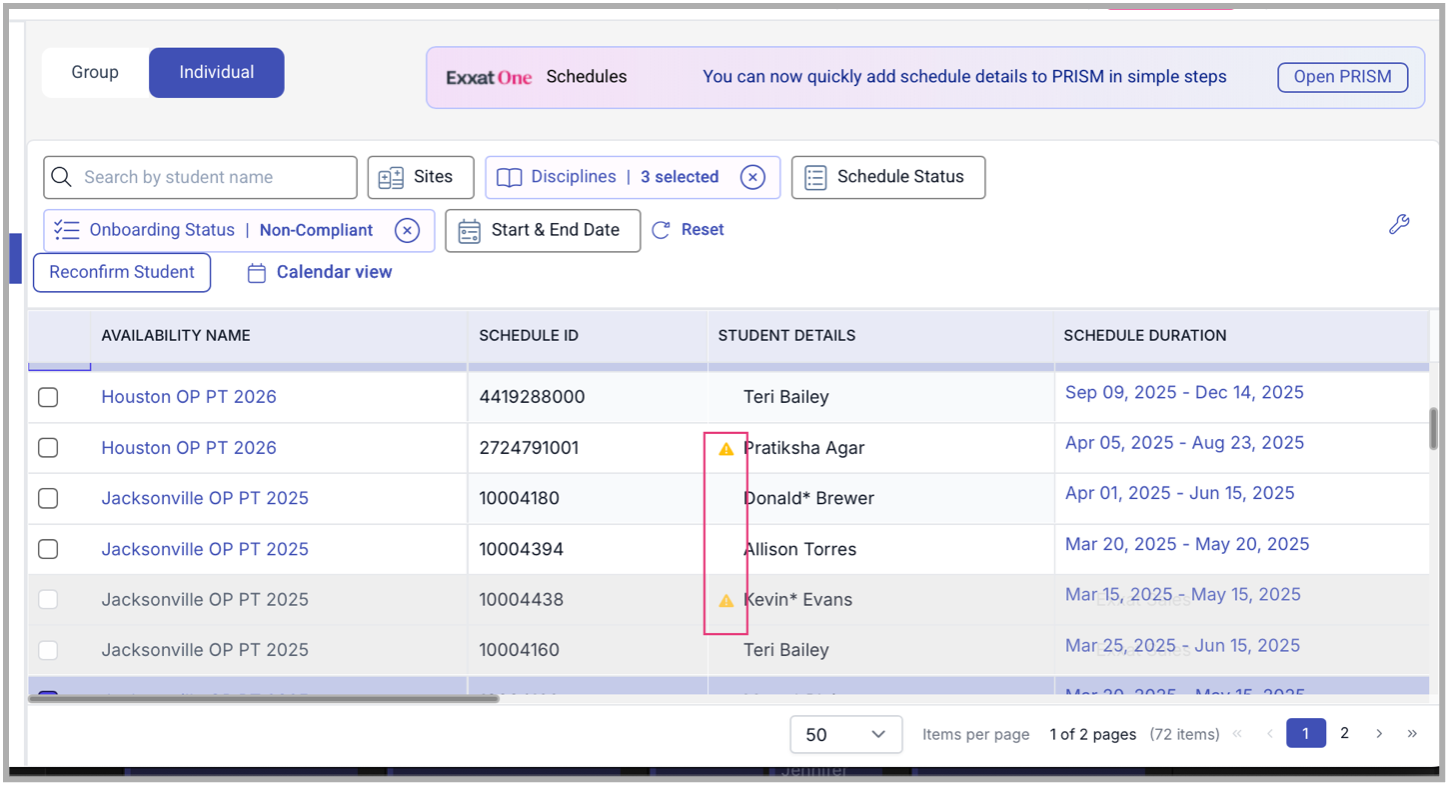Screen dimensions: 1451x788
Task: Open the Start & End Date filter
Action: click(542, 230)
